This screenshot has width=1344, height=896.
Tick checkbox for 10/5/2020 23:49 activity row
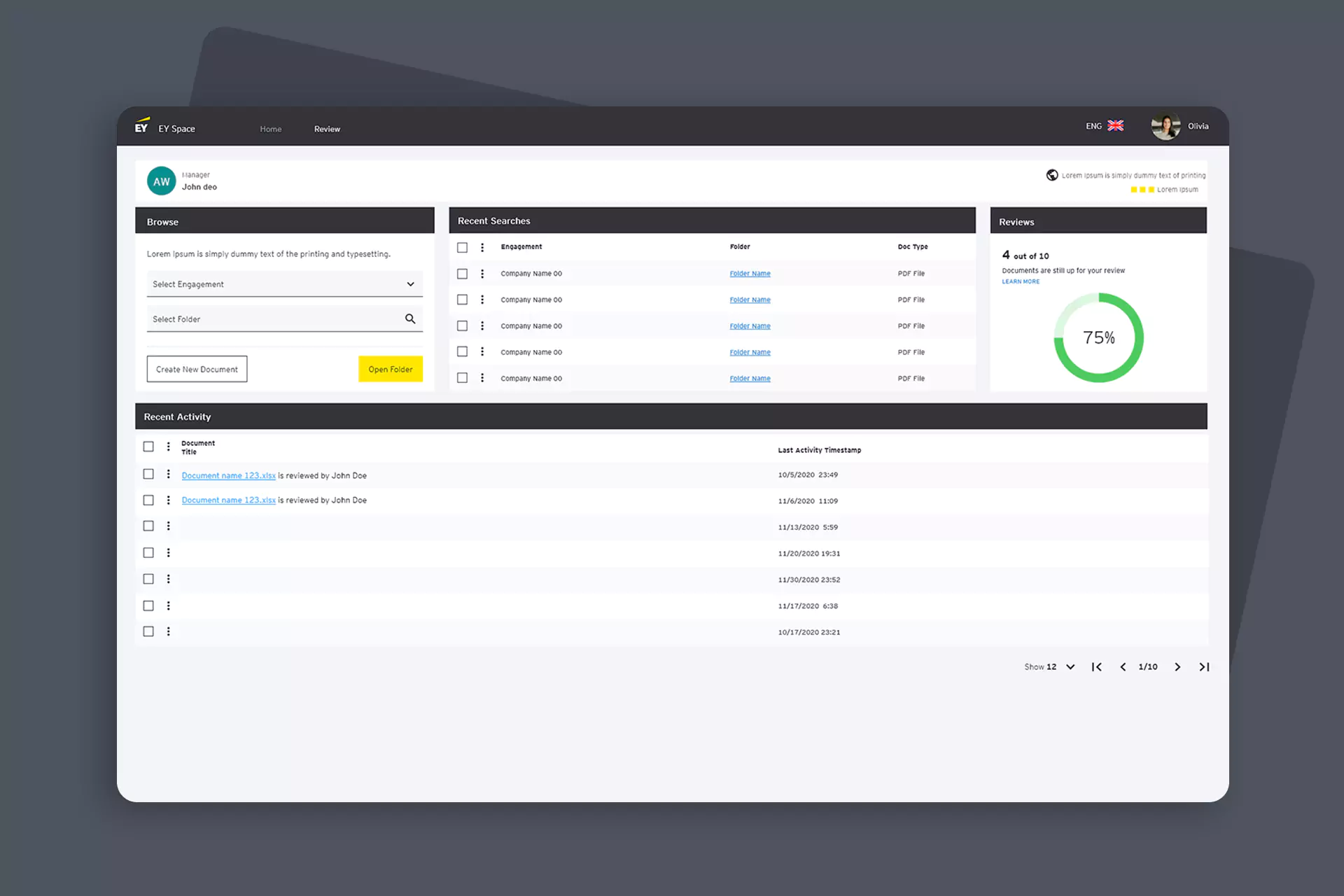148,475
